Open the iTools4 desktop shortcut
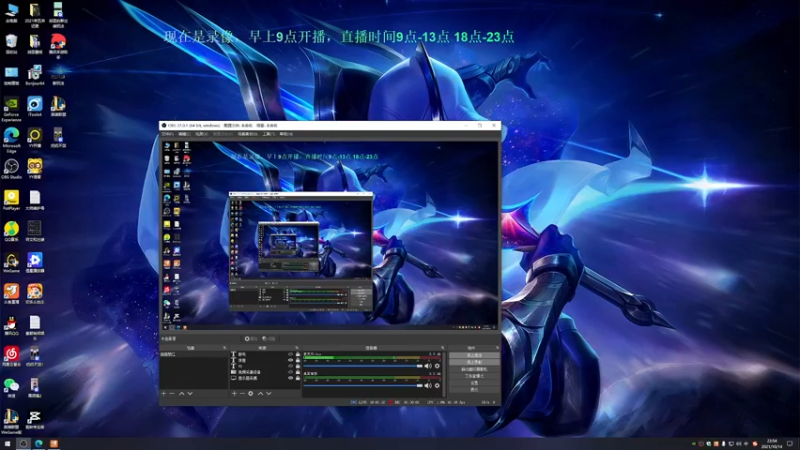This screenshot has width=800, height=450. pyautogui.click(x=35, y=107)
